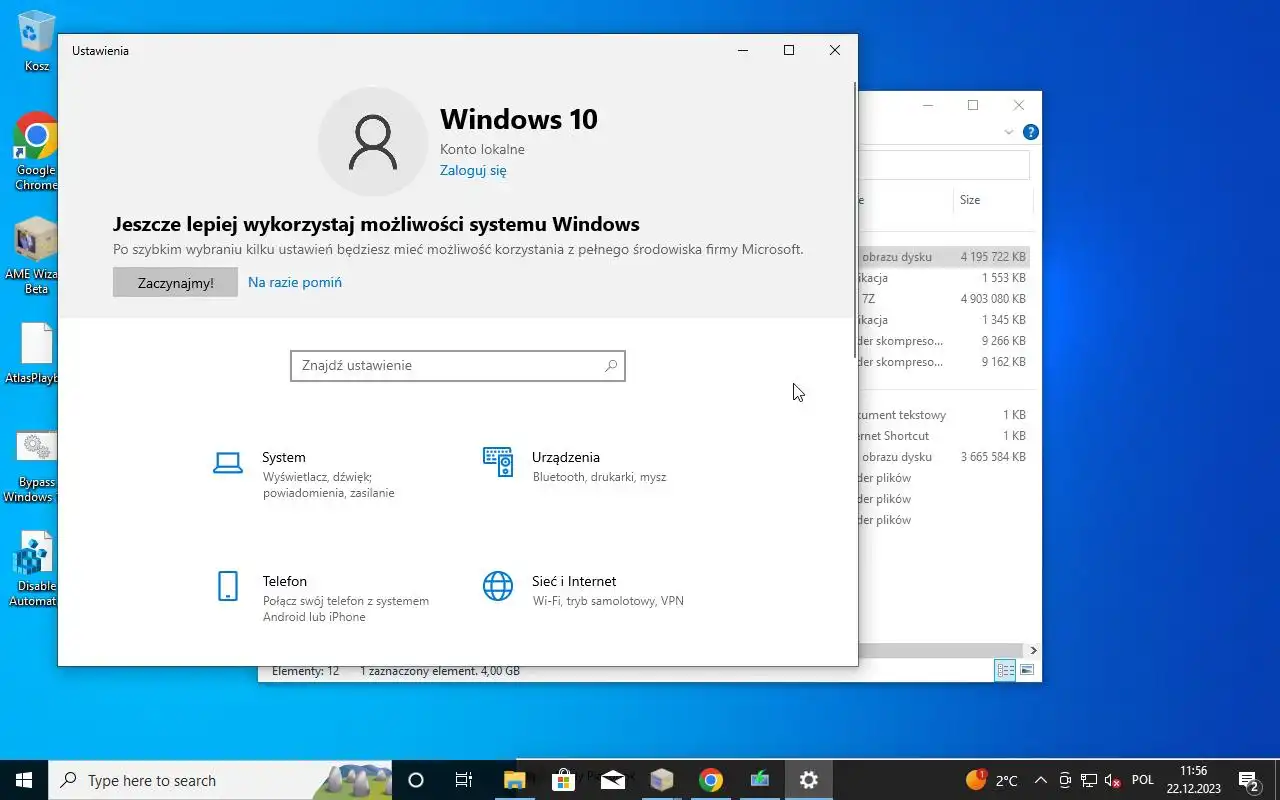Open the Windows Start menu

[24, 780]
